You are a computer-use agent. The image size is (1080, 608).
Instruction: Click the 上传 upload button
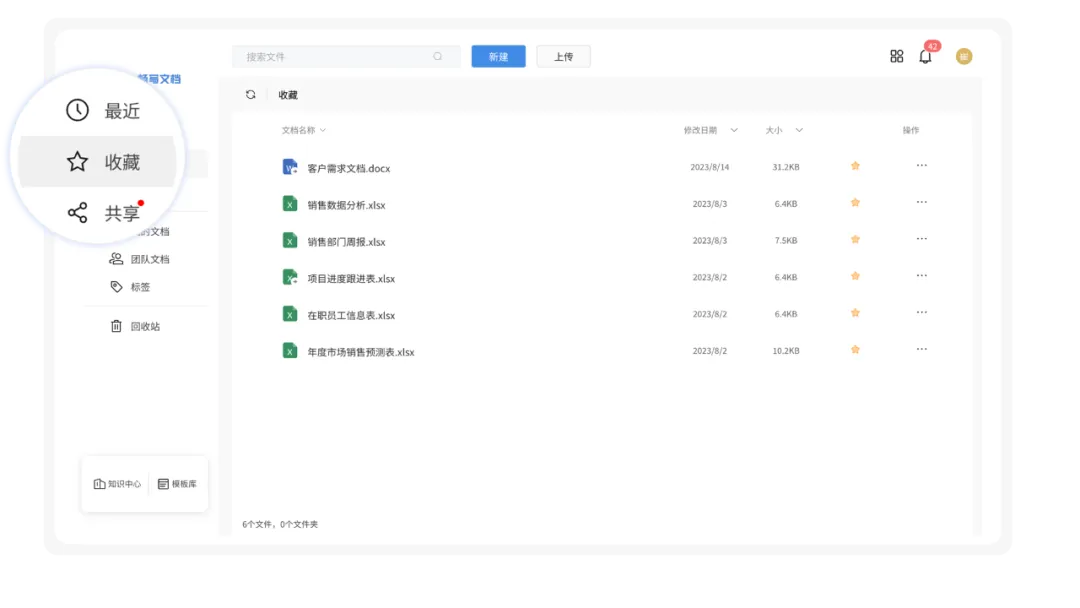click(563, 56)
